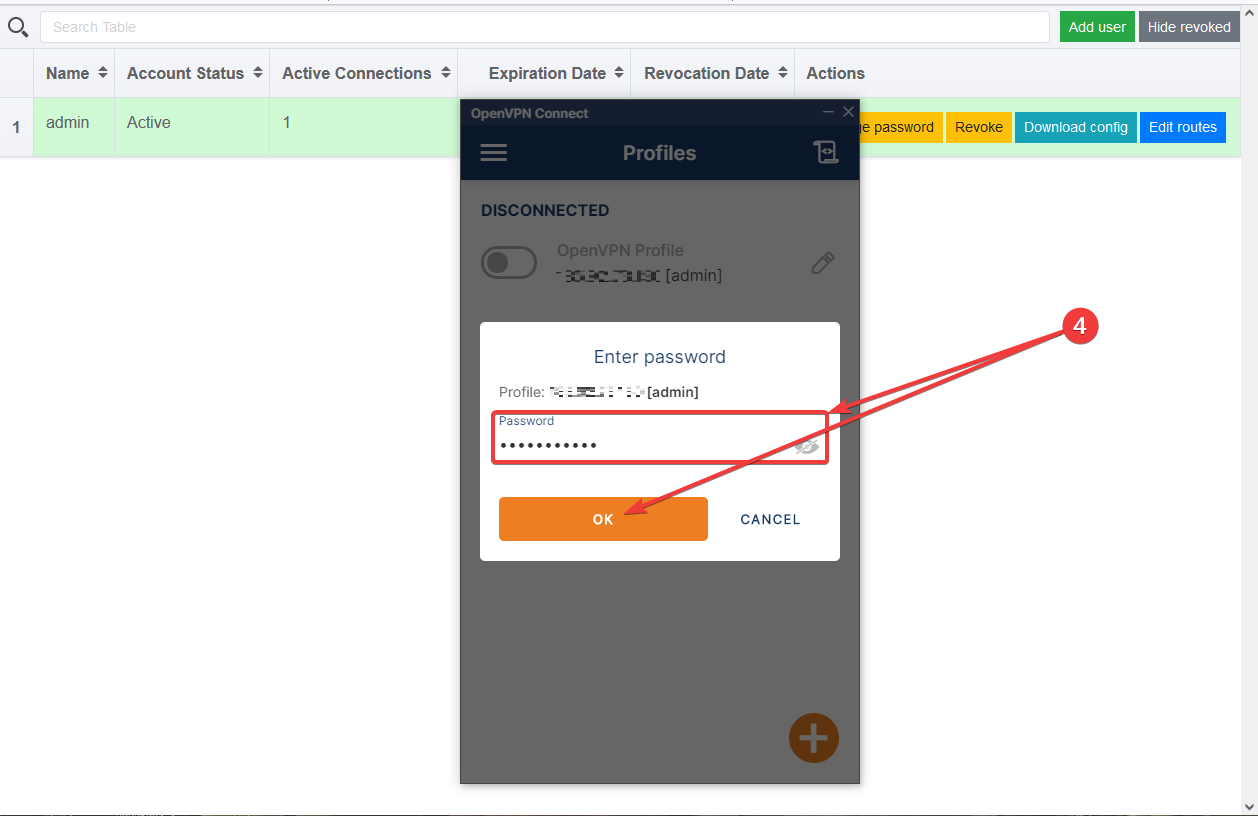Click the Add user button
This screenshot has width=1258, height=816.
[x=1097, y=27]
